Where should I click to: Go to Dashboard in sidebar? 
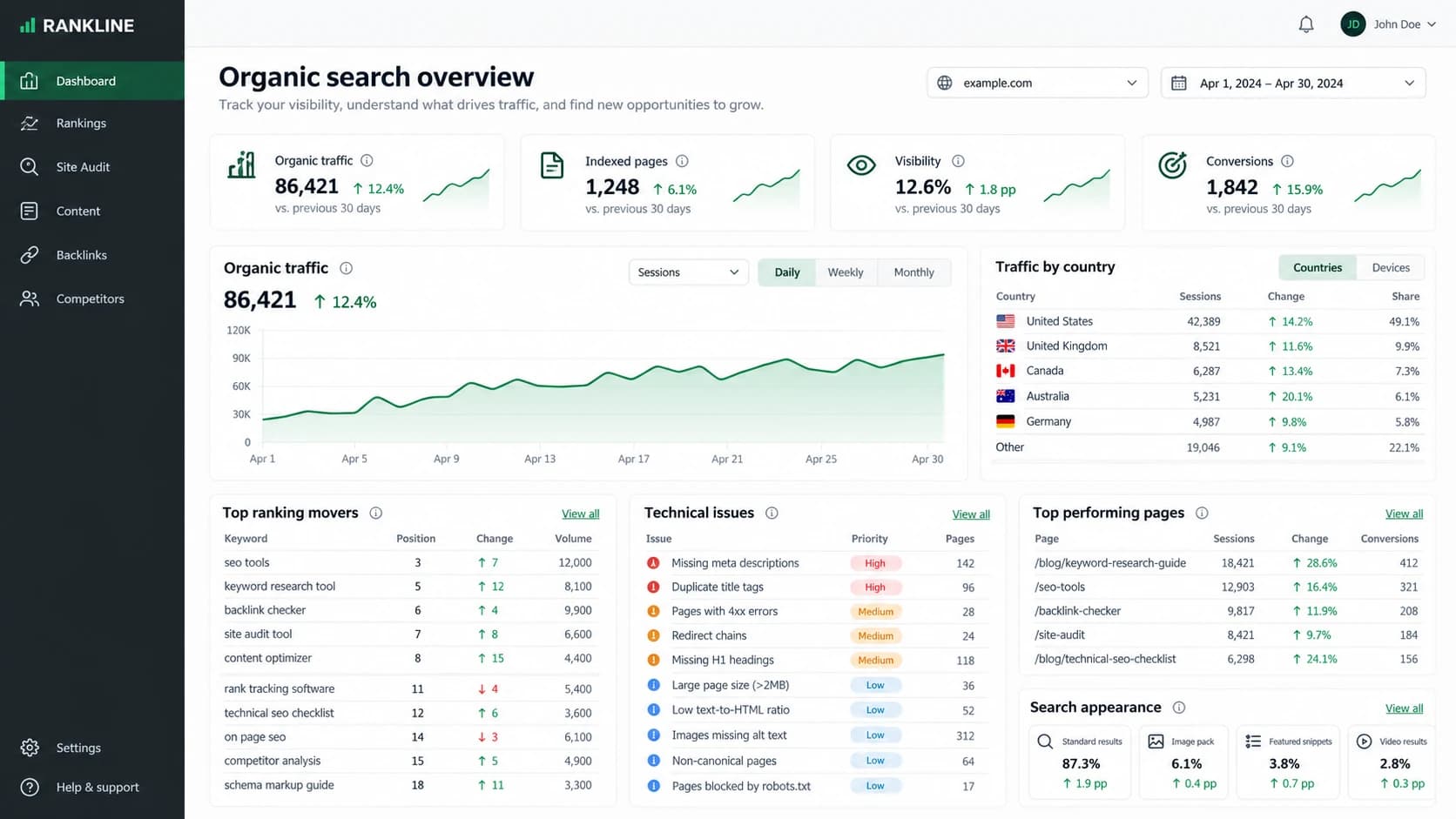pyautogui.click(x=92, y=81)
